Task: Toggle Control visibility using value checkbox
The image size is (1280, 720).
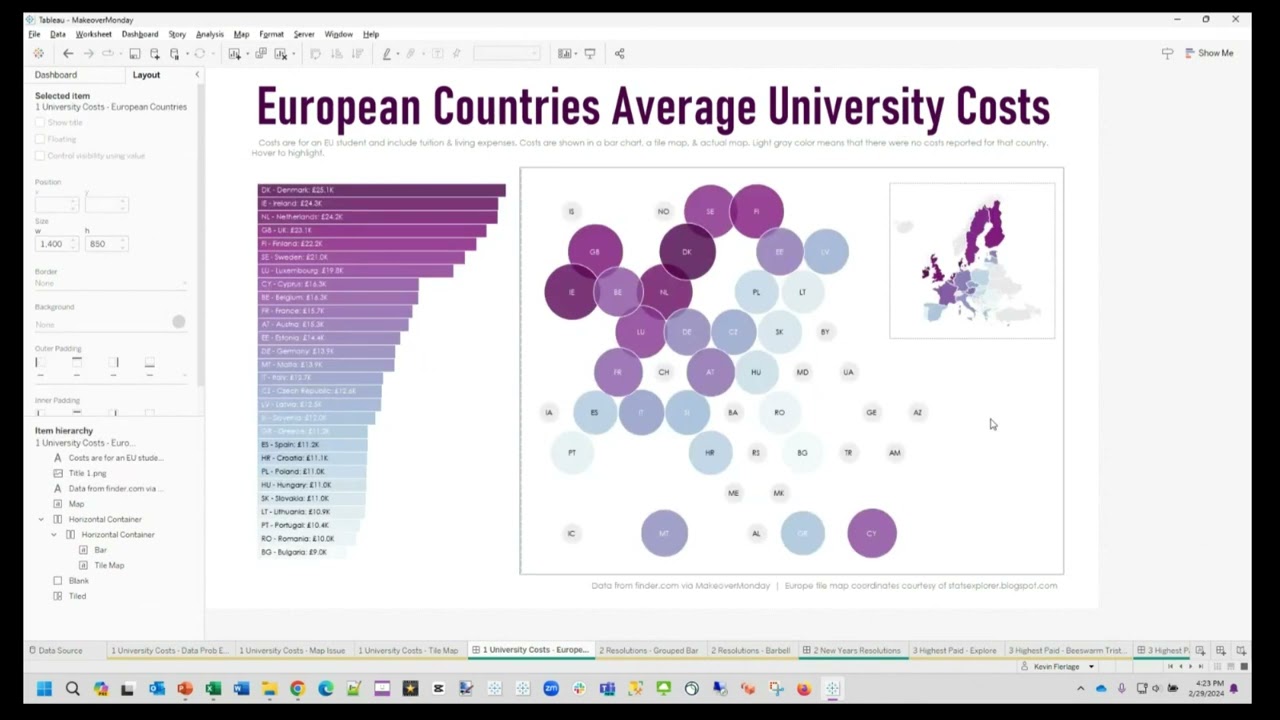Action: click(40, 155)
